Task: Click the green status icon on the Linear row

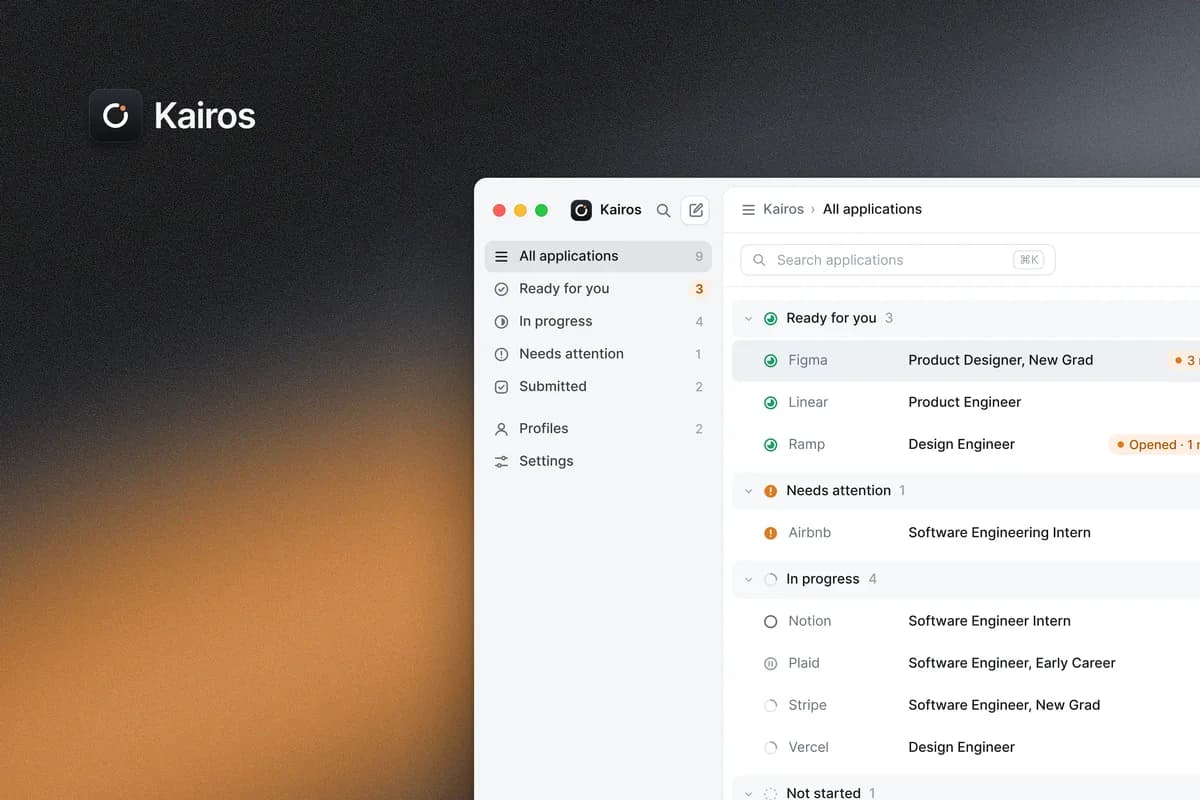Action: (x=770, y=403)
